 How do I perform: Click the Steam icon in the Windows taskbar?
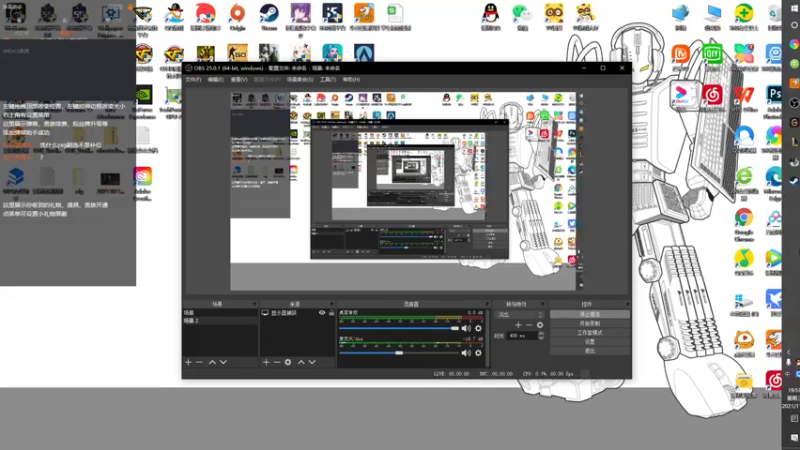tap(794, 181)
